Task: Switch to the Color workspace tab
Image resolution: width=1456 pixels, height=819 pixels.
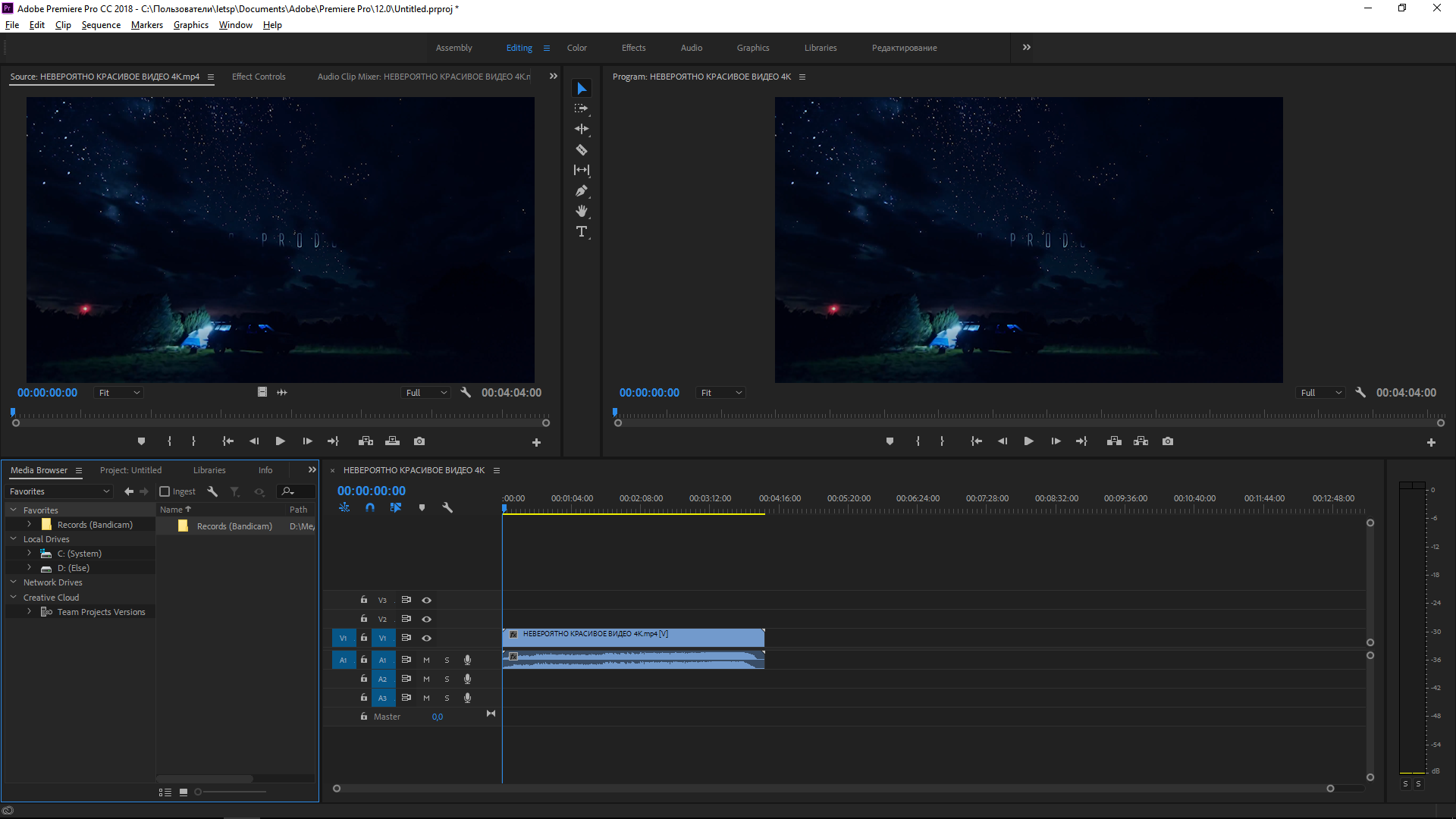Action: pos(576,48)
